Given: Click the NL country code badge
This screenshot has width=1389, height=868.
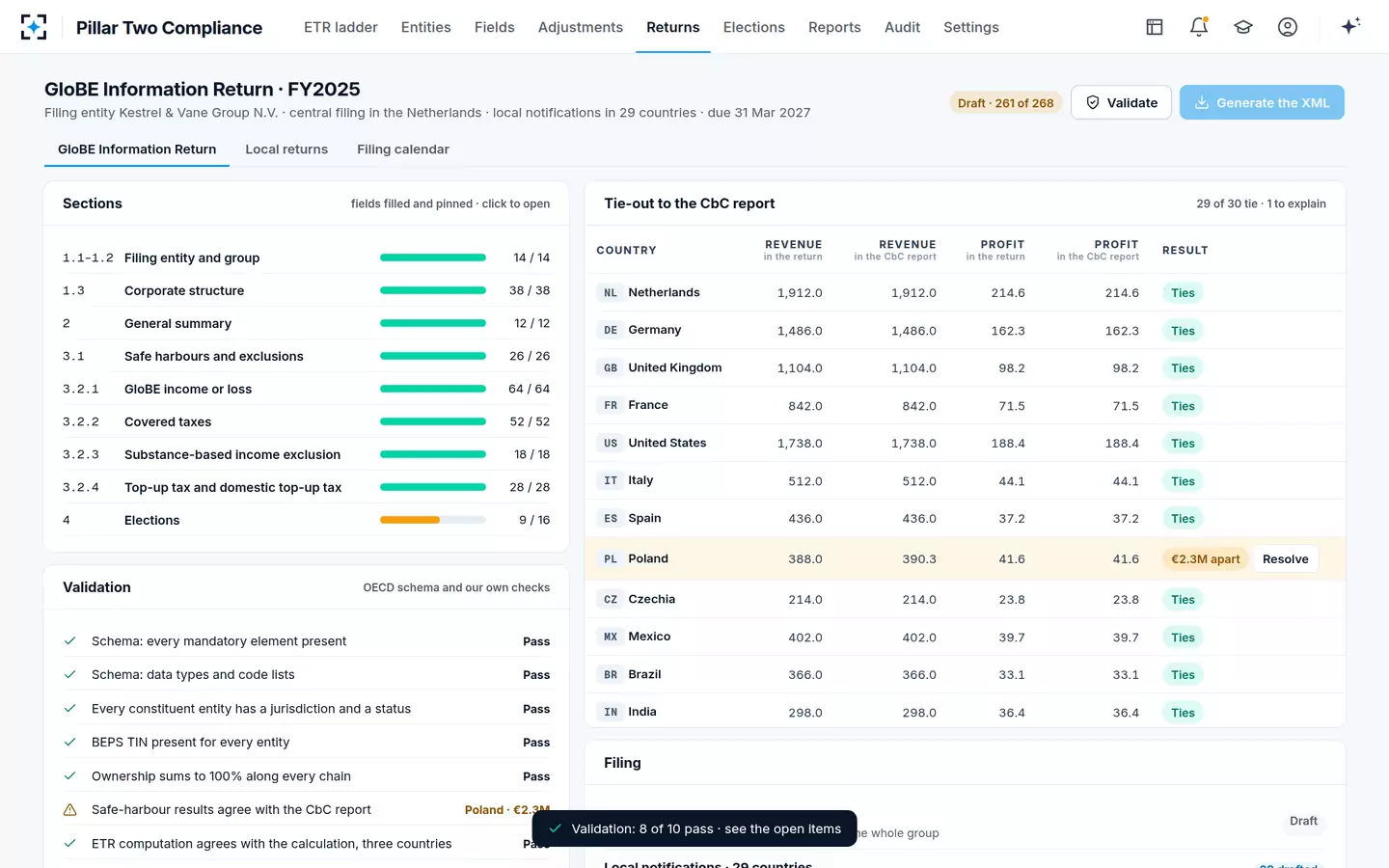Looking at the screenshot, I should pyautogui.click(x=611, y=293).
